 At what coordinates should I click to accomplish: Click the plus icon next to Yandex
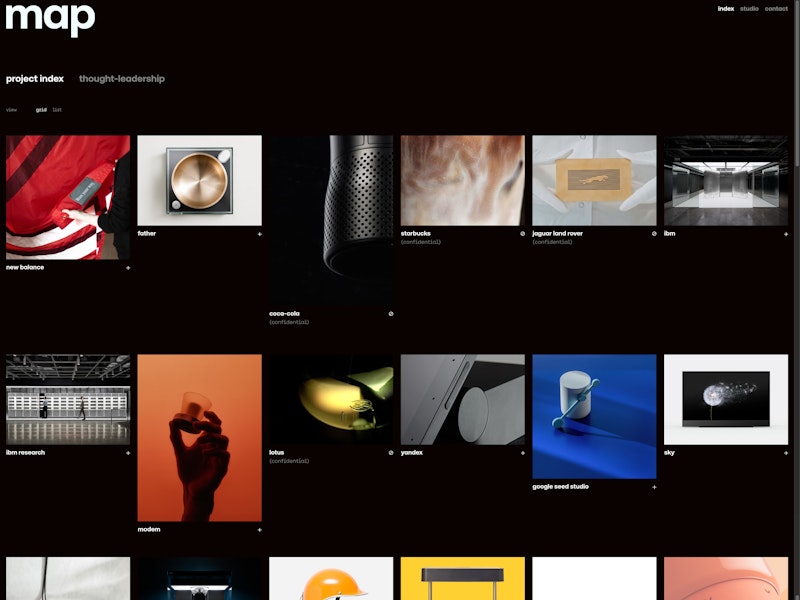[522, 453]
